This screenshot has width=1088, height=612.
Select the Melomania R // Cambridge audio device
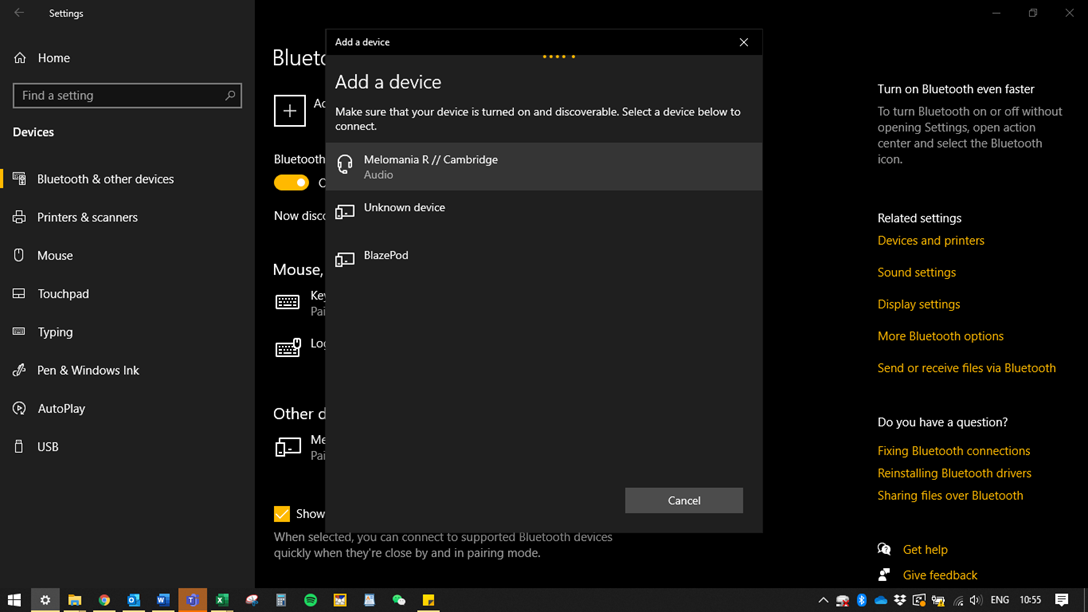tap(543, 166)
